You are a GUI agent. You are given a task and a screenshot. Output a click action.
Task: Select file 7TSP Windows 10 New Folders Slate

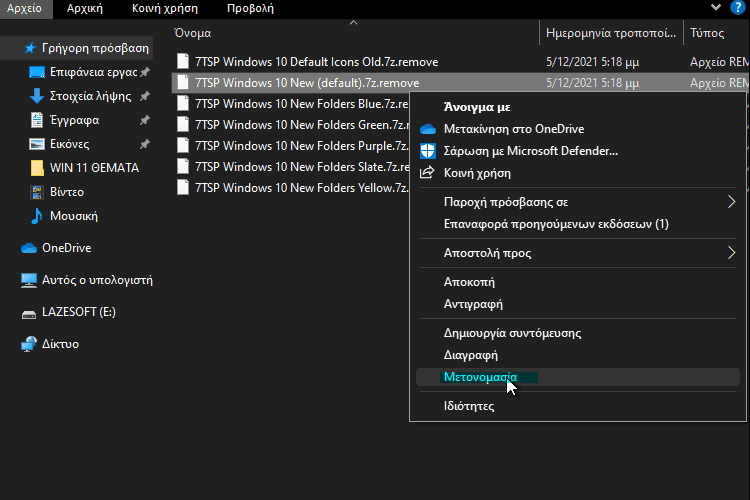[x=302, y=167]
